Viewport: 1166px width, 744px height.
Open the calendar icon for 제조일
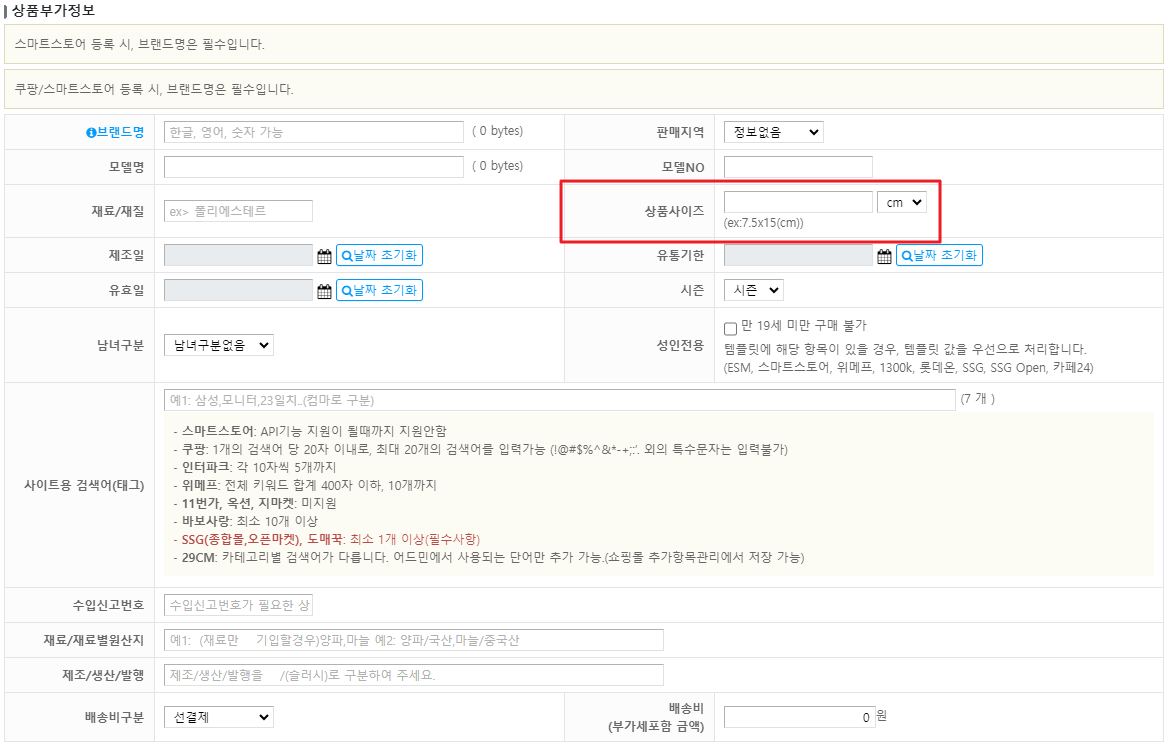(324, 256)
